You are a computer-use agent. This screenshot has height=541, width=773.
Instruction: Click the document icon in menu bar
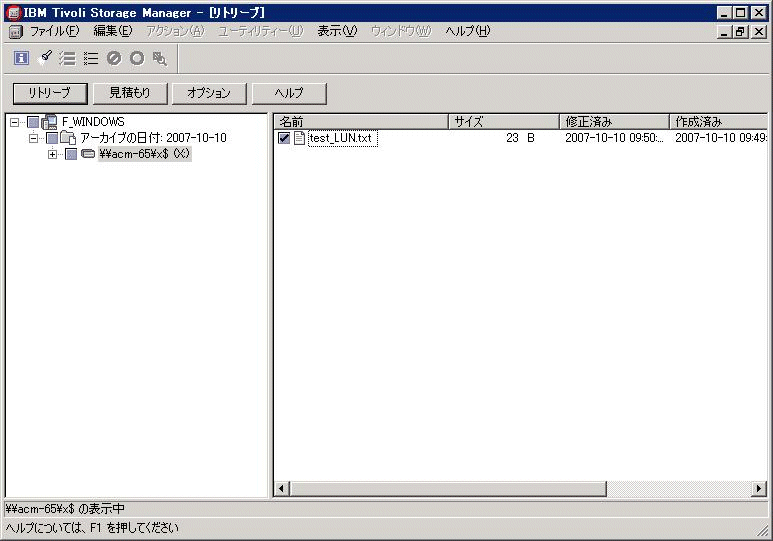pos(16,32)
